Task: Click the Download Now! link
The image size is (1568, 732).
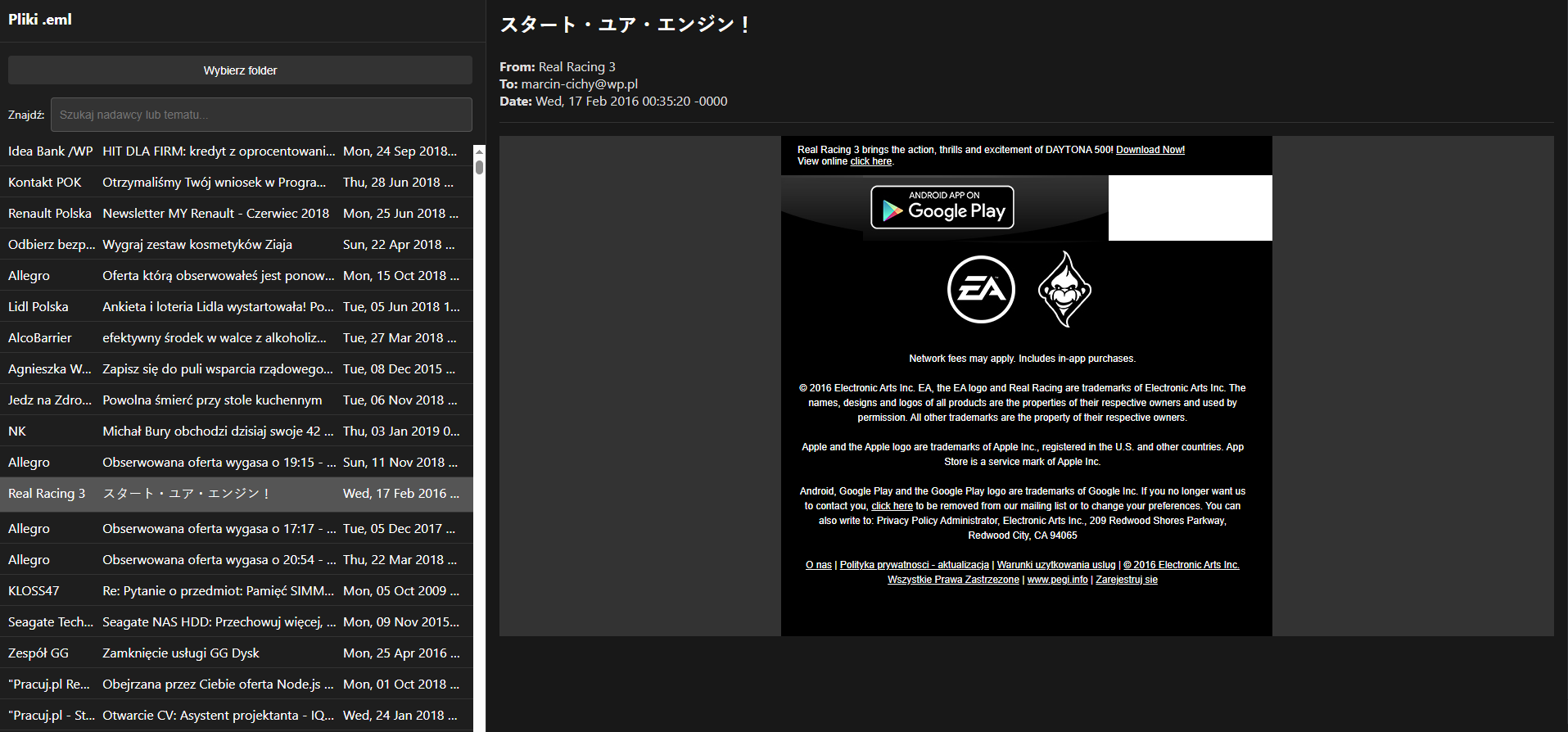Action: (1150, 150)
